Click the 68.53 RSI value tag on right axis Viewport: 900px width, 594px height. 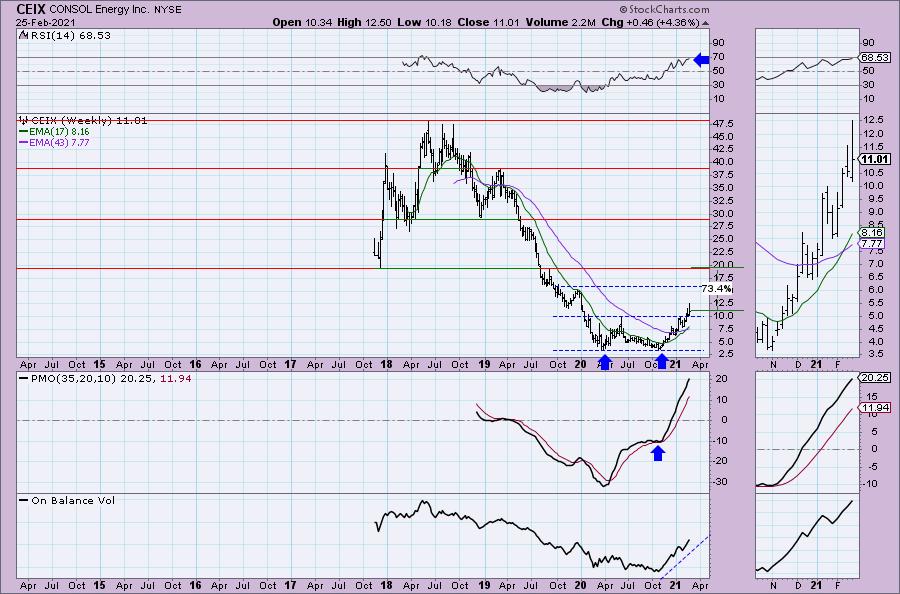point(876,57)
